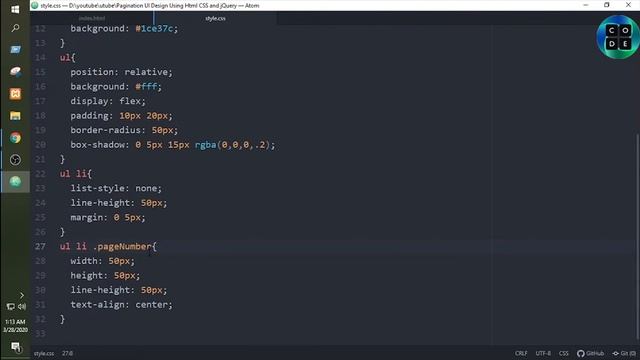Click the Atom logo in the title bar
The height and width of the screenshot is (360, 640).
point(35,5)
